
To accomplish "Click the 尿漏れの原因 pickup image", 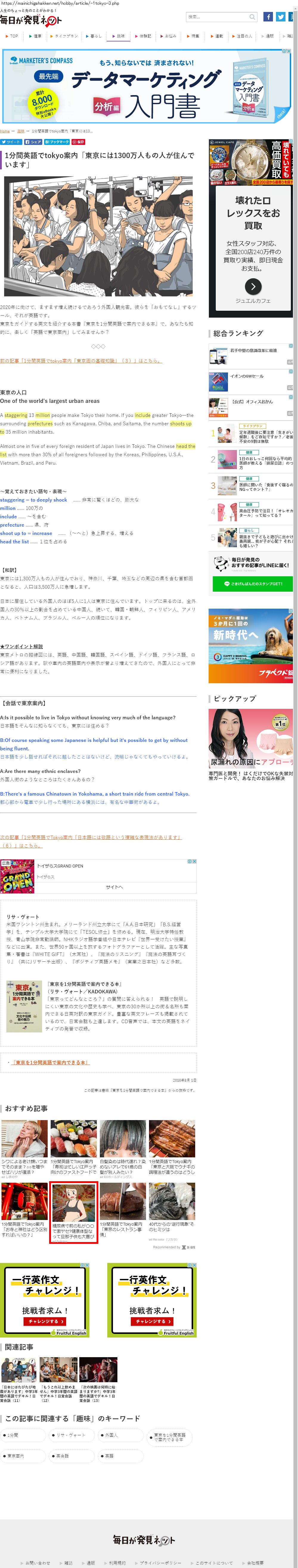I will [x=251, y=738].
